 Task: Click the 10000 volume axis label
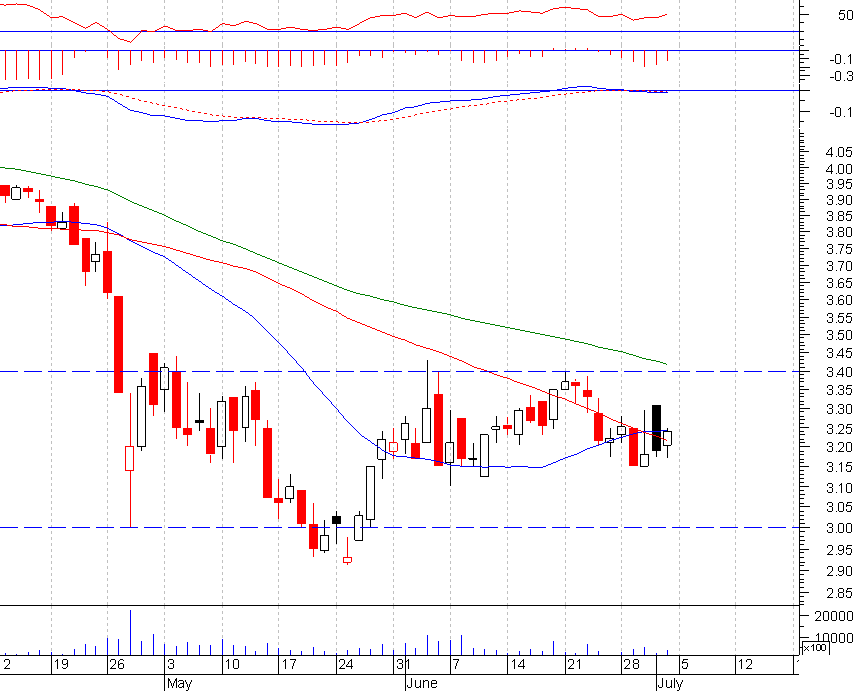[833, 638]
